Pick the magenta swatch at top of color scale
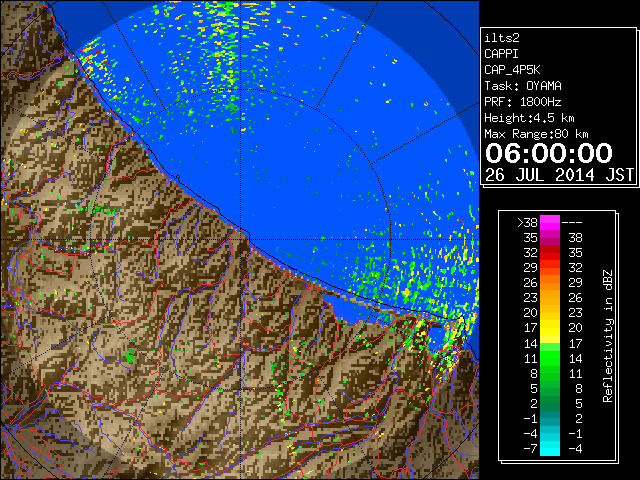 coord(550,223)
